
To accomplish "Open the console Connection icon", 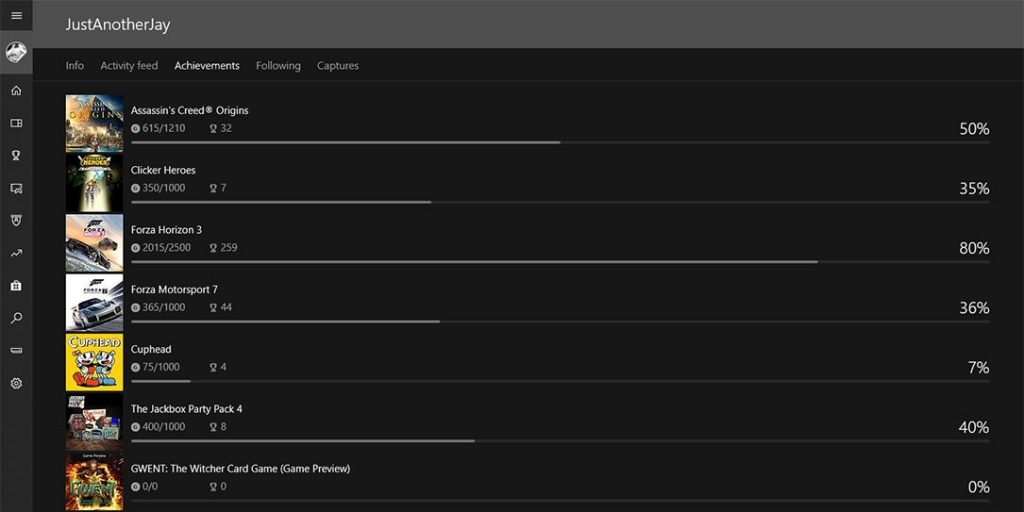I will click(x=16, y=351).
